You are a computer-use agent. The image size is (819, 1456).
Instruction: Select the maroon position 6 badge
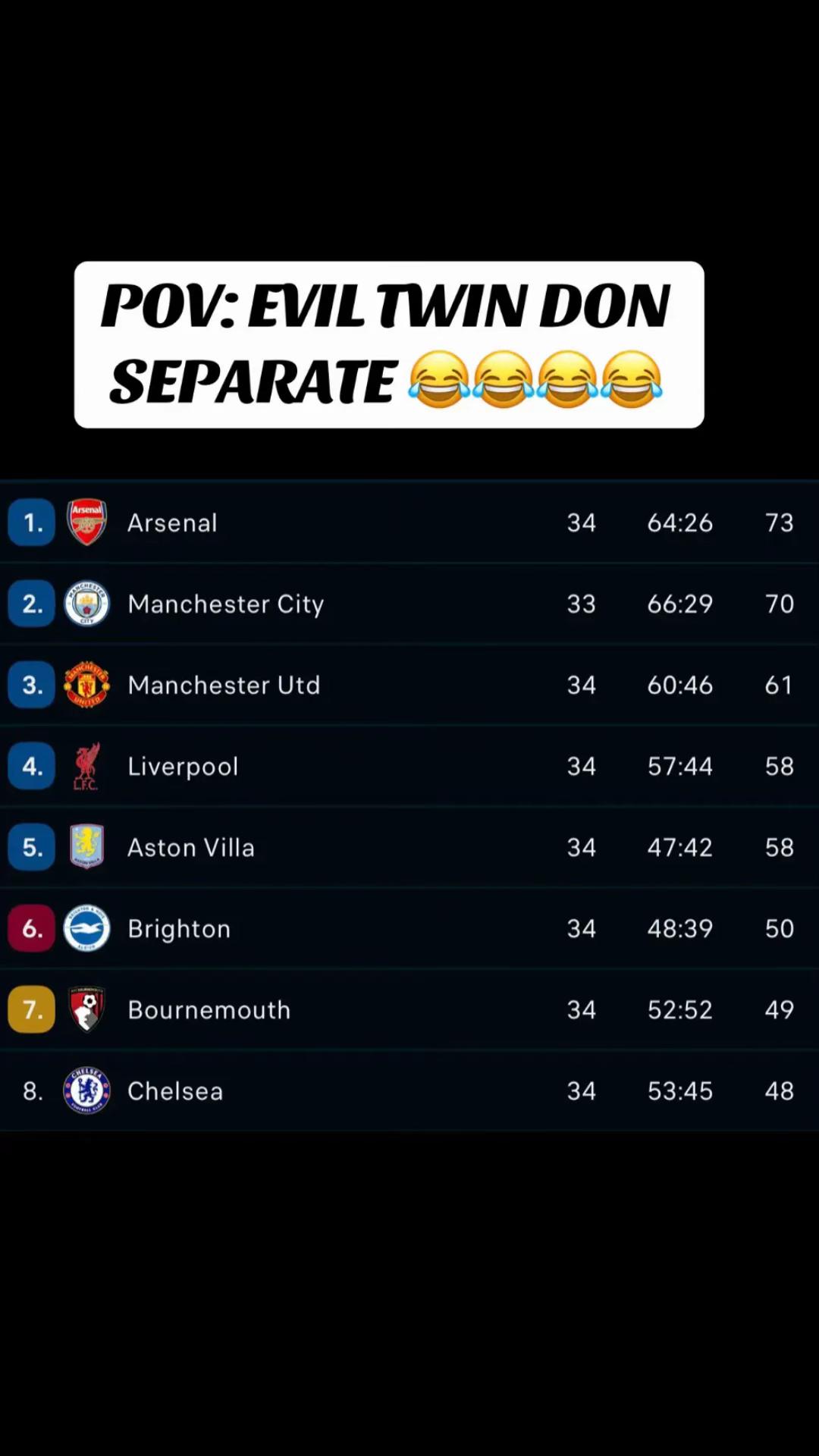pyautogui.click(x=32, y=928)
